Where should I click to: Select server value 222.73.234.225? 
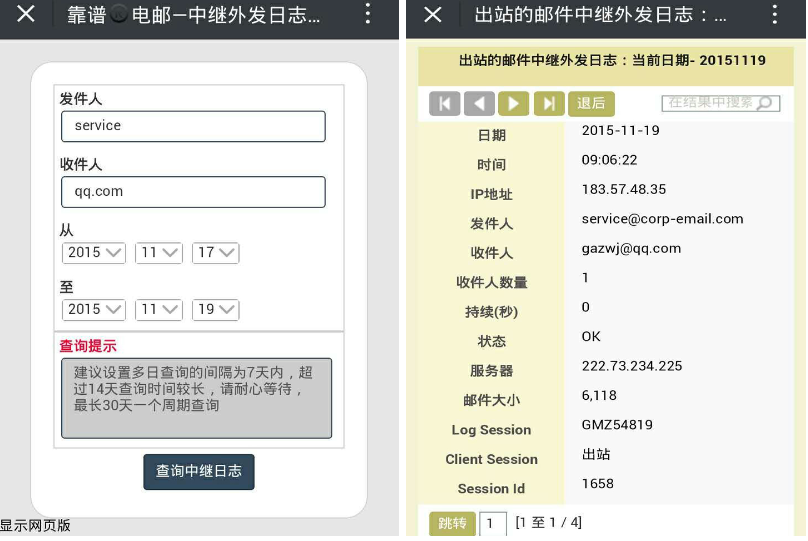tap(632, 366)
